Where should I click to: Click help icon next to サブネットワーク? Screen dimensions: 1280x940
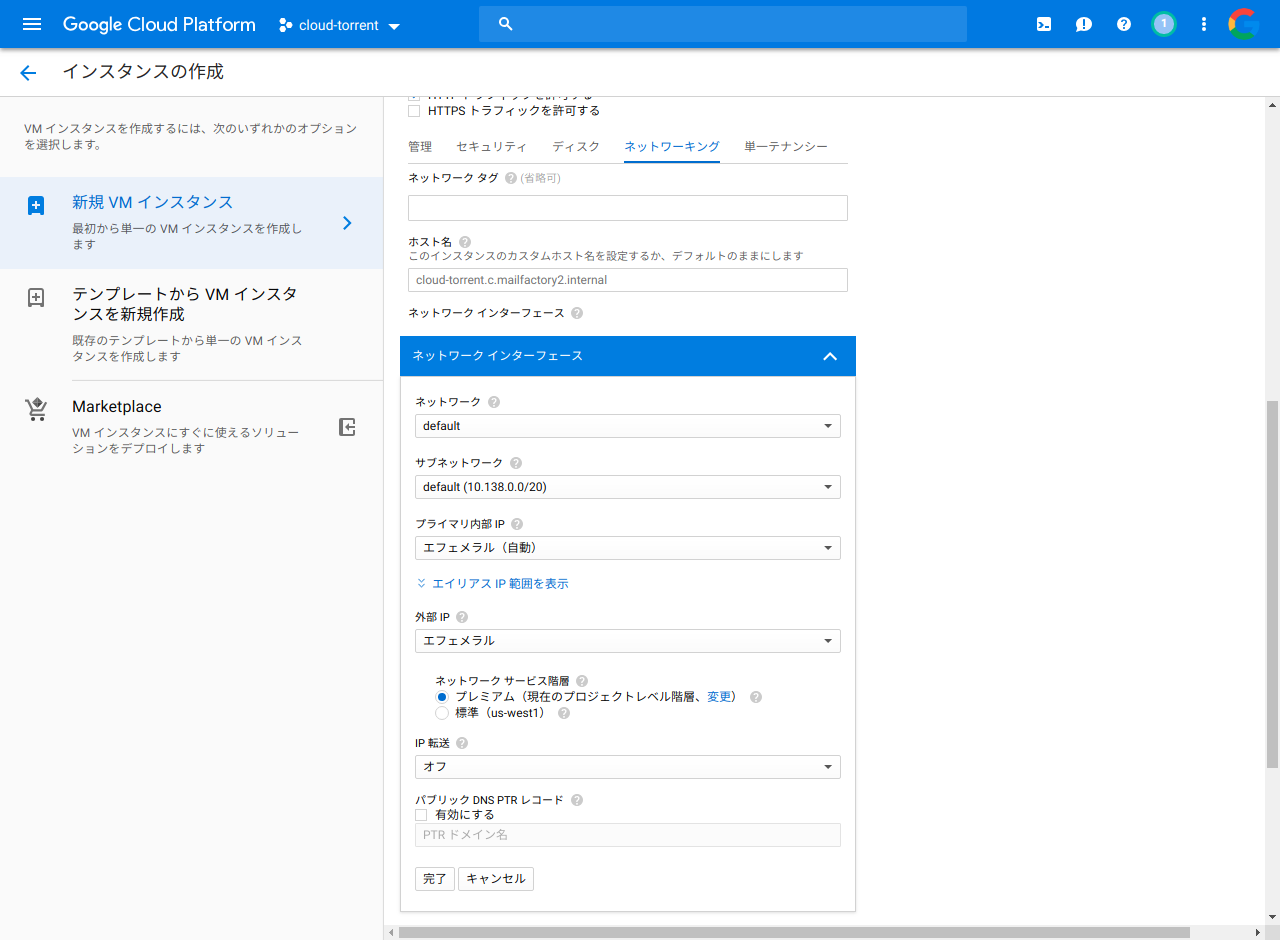516,463
